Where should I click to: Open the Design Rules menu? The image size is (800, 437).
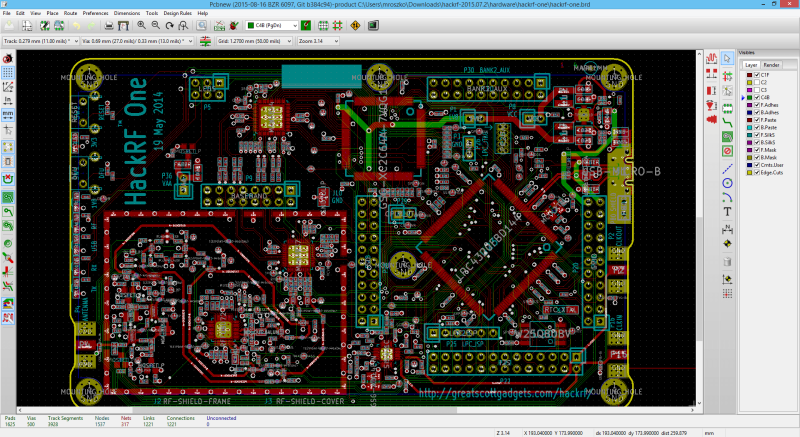178,13
